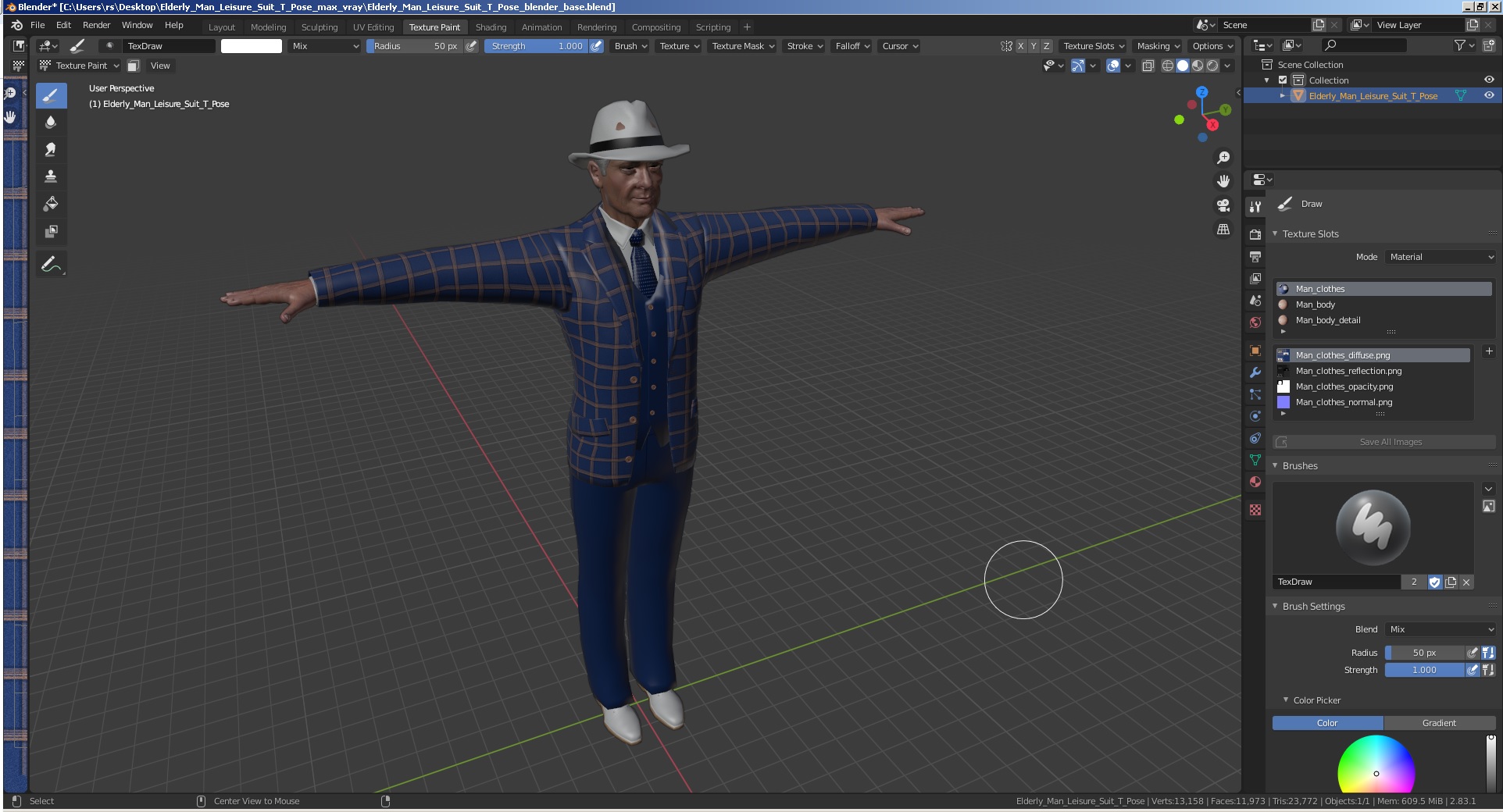Click the viewport zoom magnifier icon

click(1223, 158)
